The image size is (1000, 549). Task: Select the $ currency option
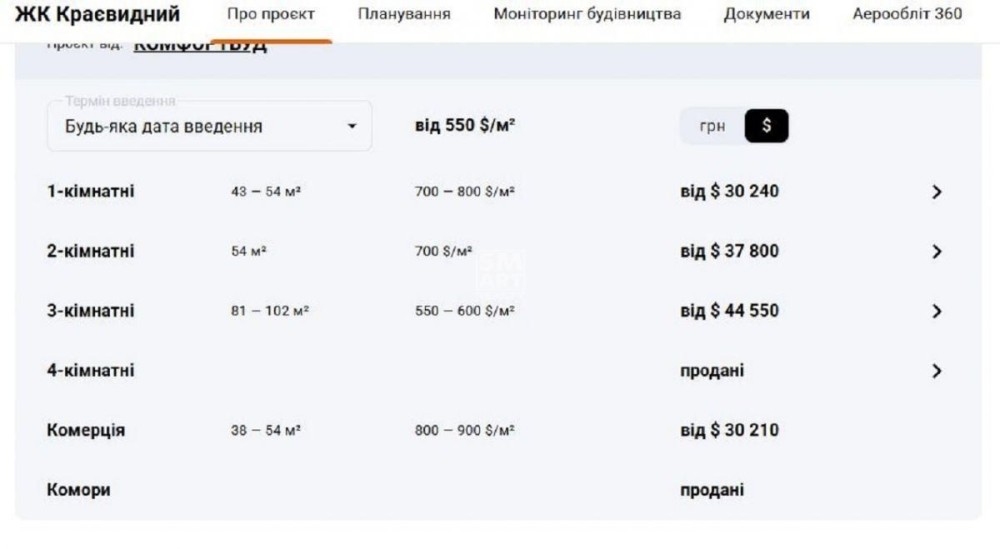pyautogui.click(x=766, y=127)
